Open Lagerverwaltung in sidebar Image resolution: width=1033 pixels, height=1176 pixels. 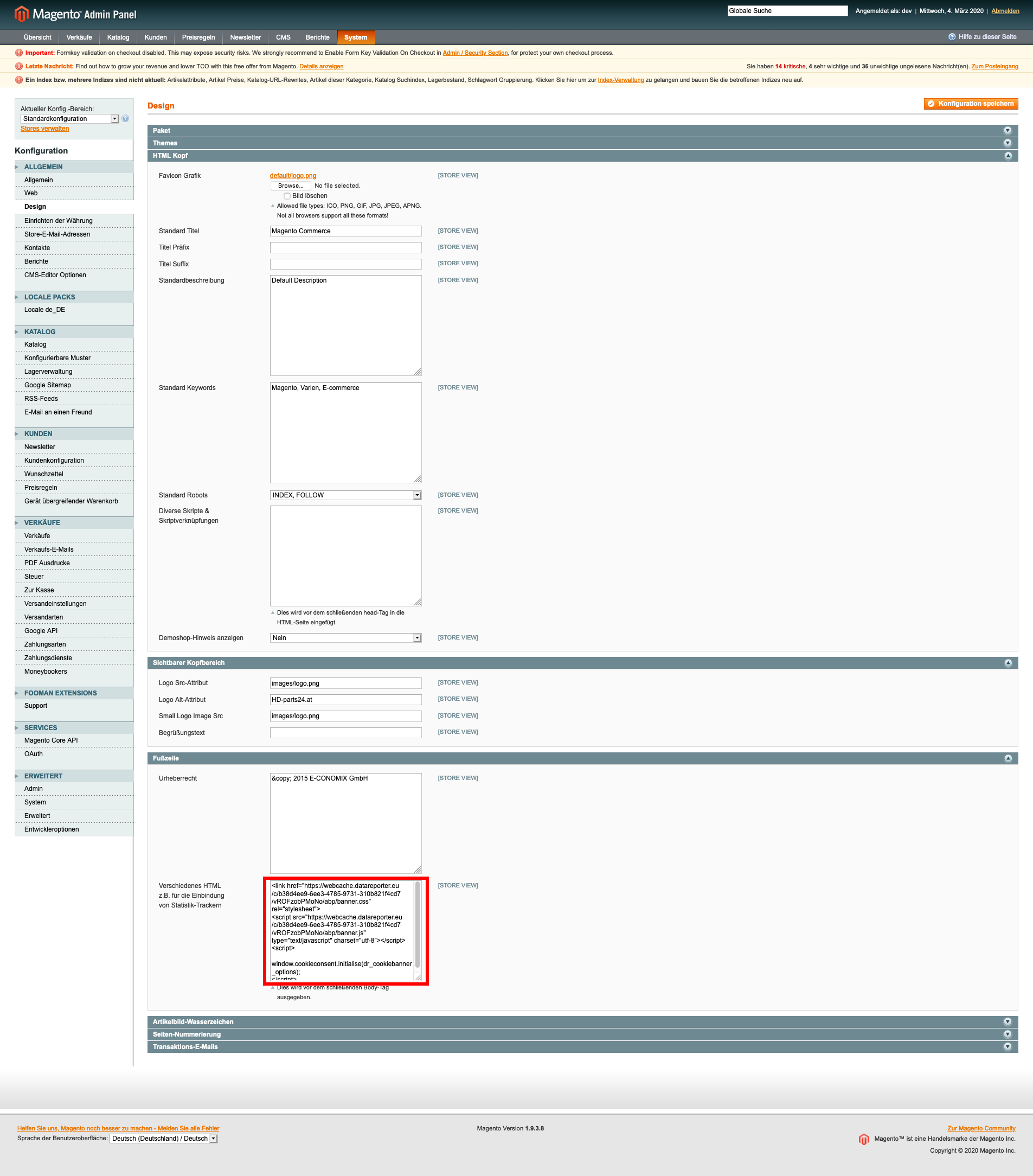point(48,371)
